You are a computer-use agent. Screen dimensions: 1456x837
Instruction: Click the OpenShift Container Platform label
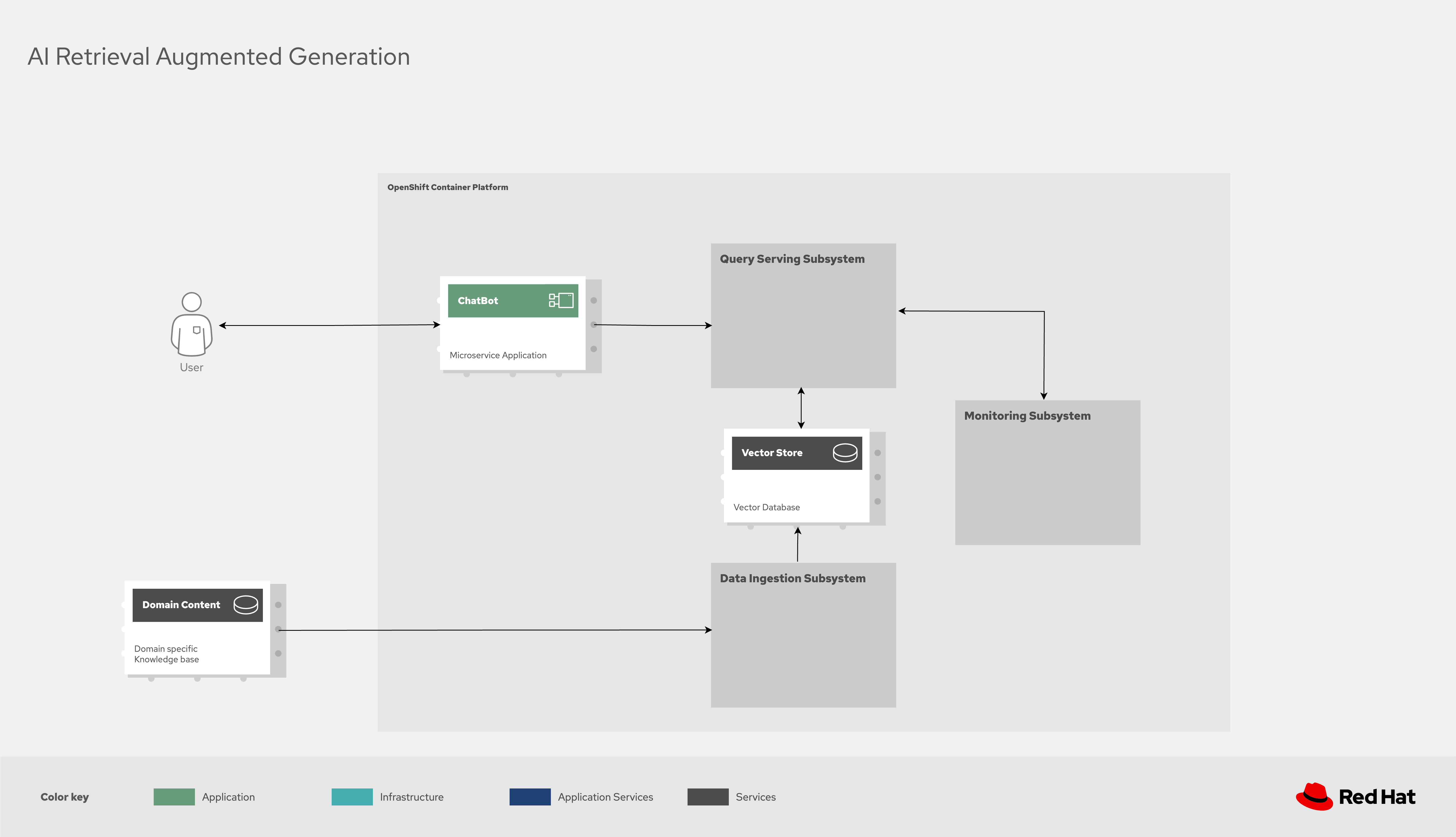click(447, 187)
